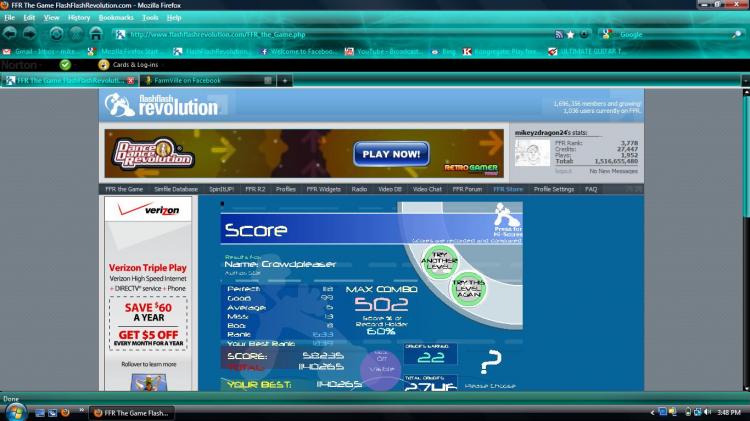750x421 pixels.
Task: Open a new tab with the plus button
Action: pos(285,80)
